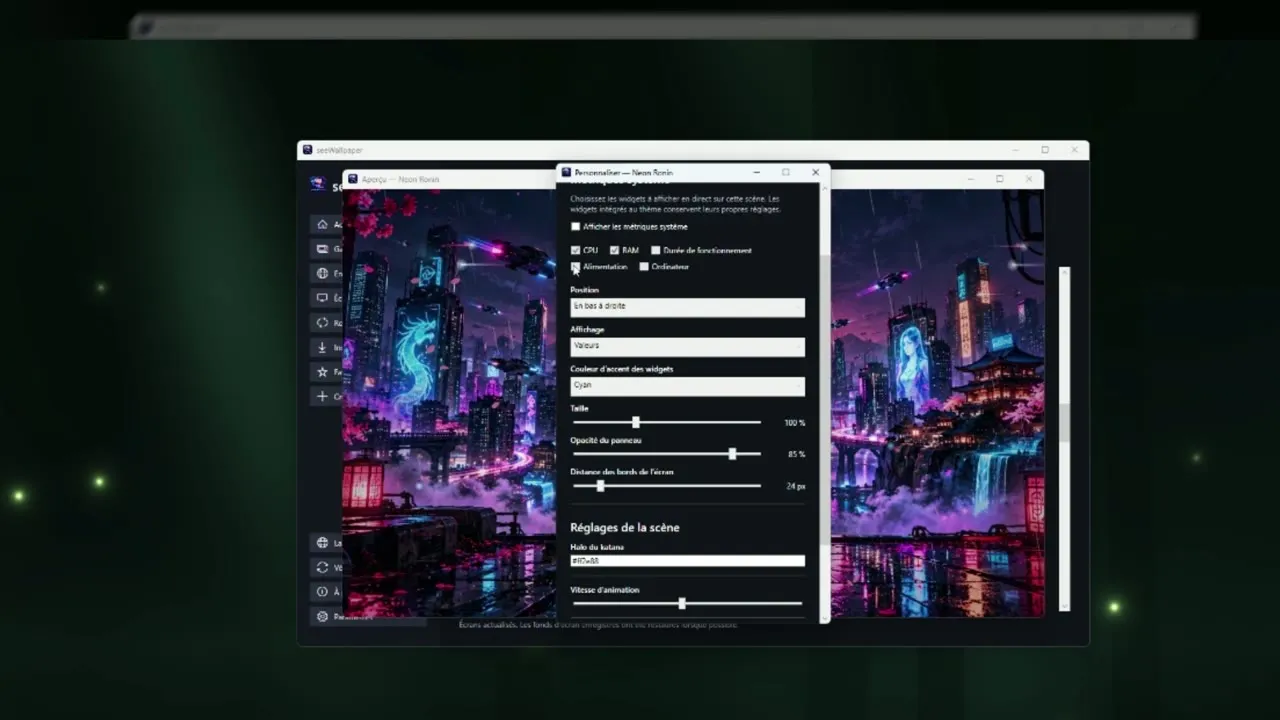Viewport: 1280px width, 720px height.
Task: Click the Personnaliser dialog vertical scrollbar
Action: [x=825, y=400]
